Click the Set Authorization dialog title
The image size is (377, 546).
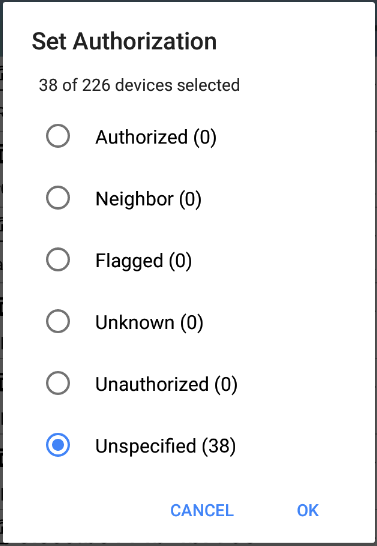(124, 41)
